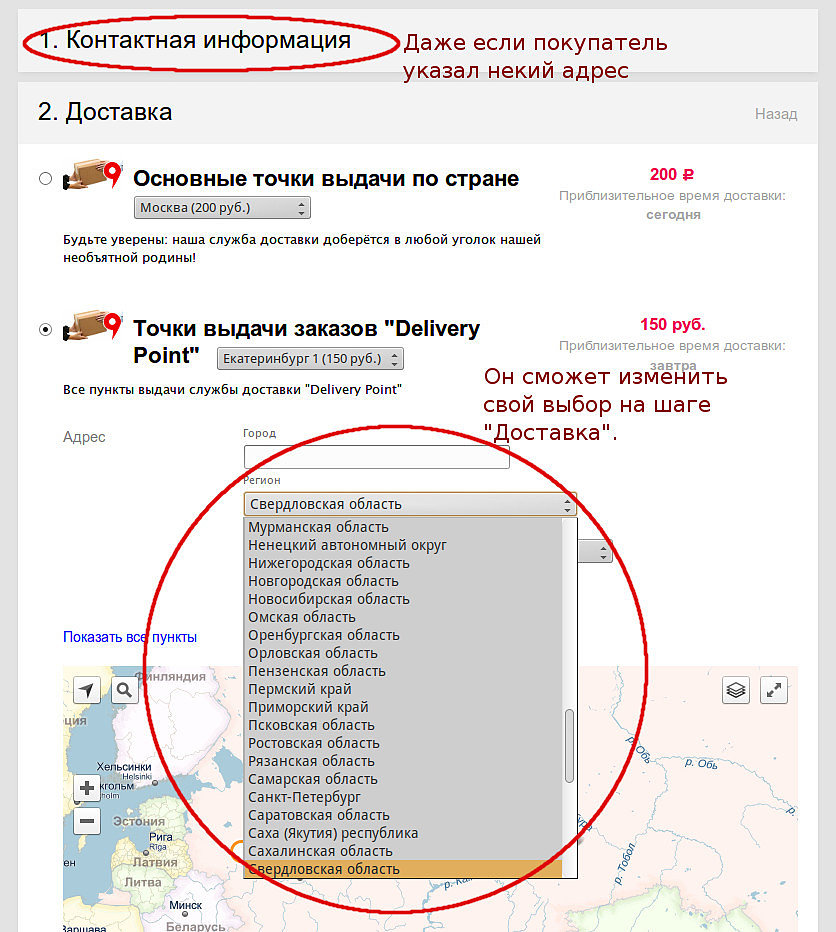Open the map layers icon
The width and height of the screenshot is (836, 932).
click(736, 690)
